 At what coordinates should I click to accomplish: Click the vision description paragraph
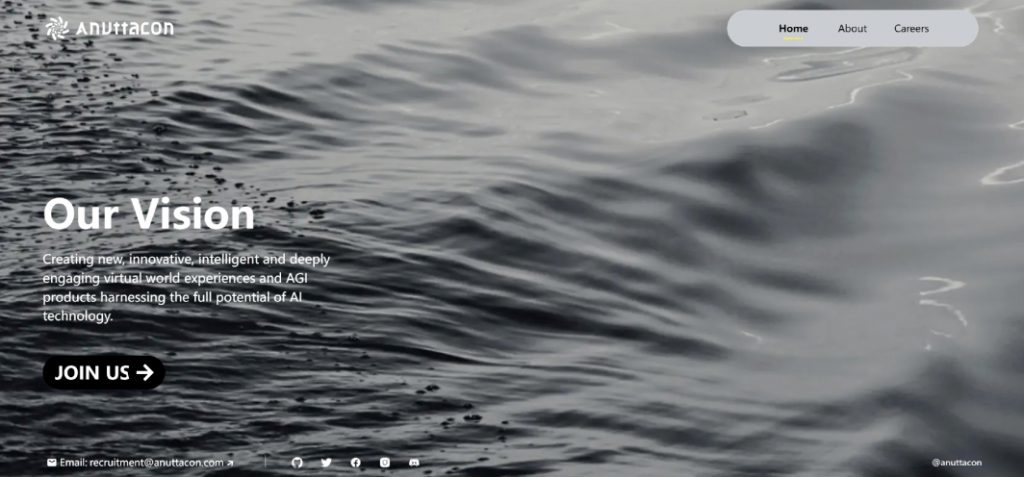tap(187, 288)
